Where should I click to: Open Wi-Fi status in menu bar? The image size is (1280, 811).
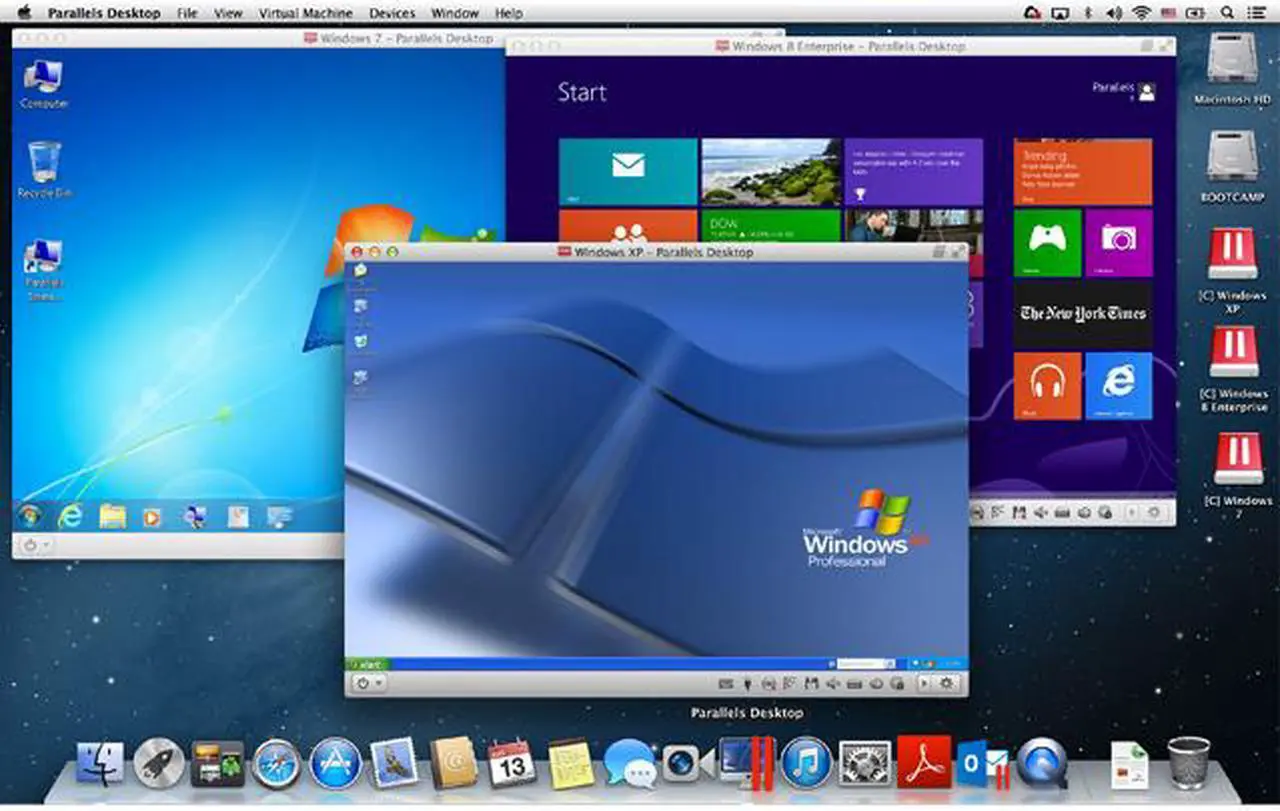point(1142,13)
